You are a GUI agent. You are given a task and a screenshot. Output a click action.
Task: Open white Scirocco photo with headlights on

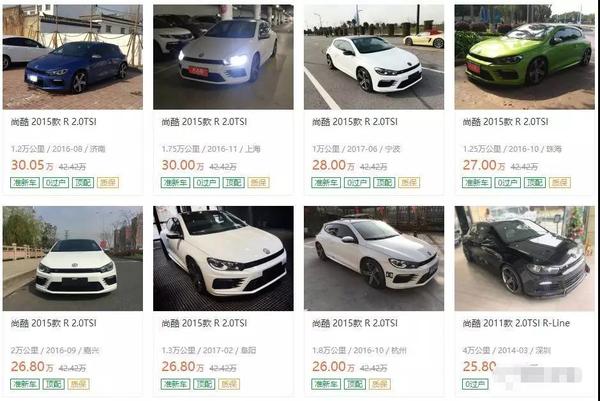223,57
